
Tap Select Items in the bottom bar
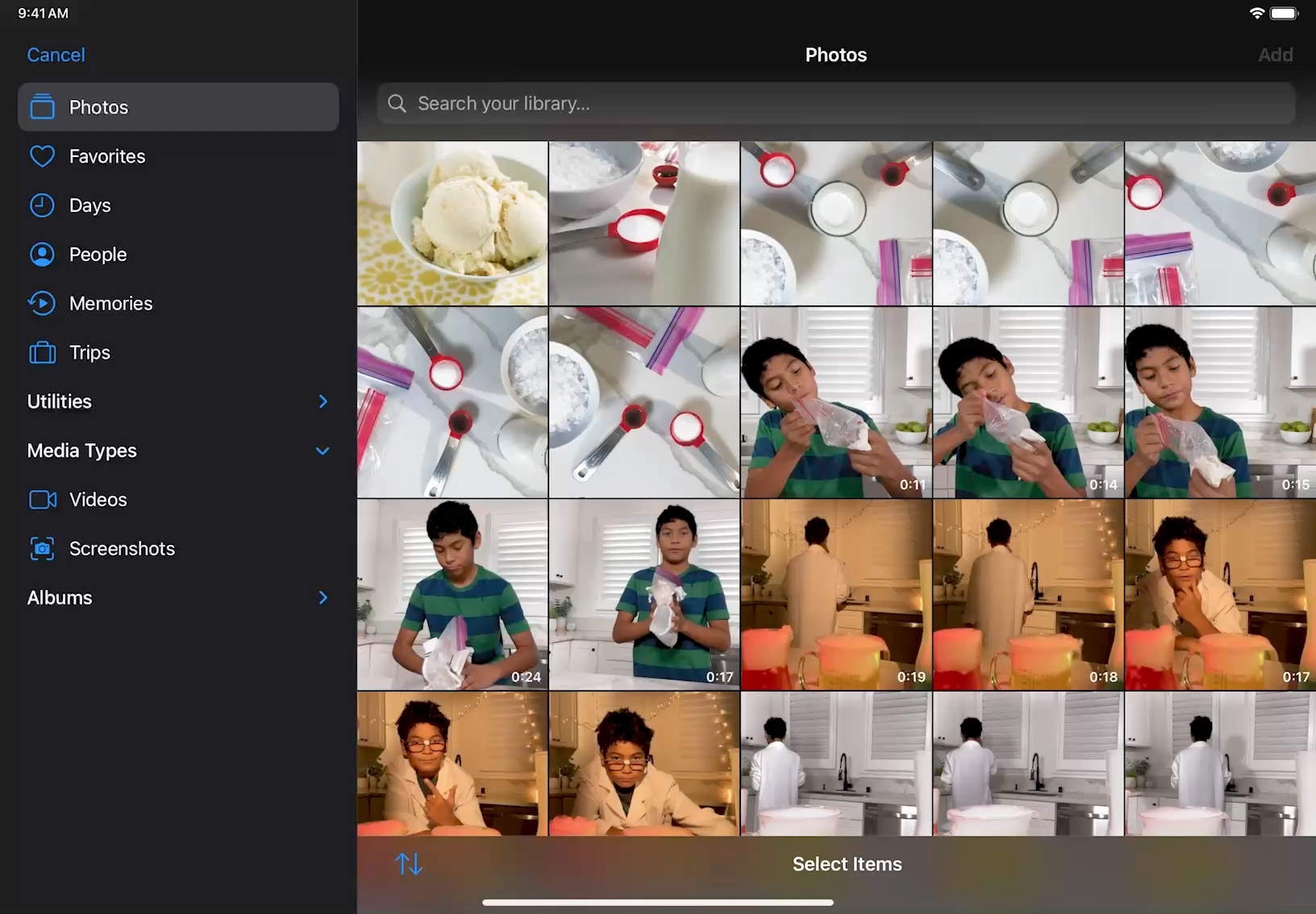tap(847, 864)
